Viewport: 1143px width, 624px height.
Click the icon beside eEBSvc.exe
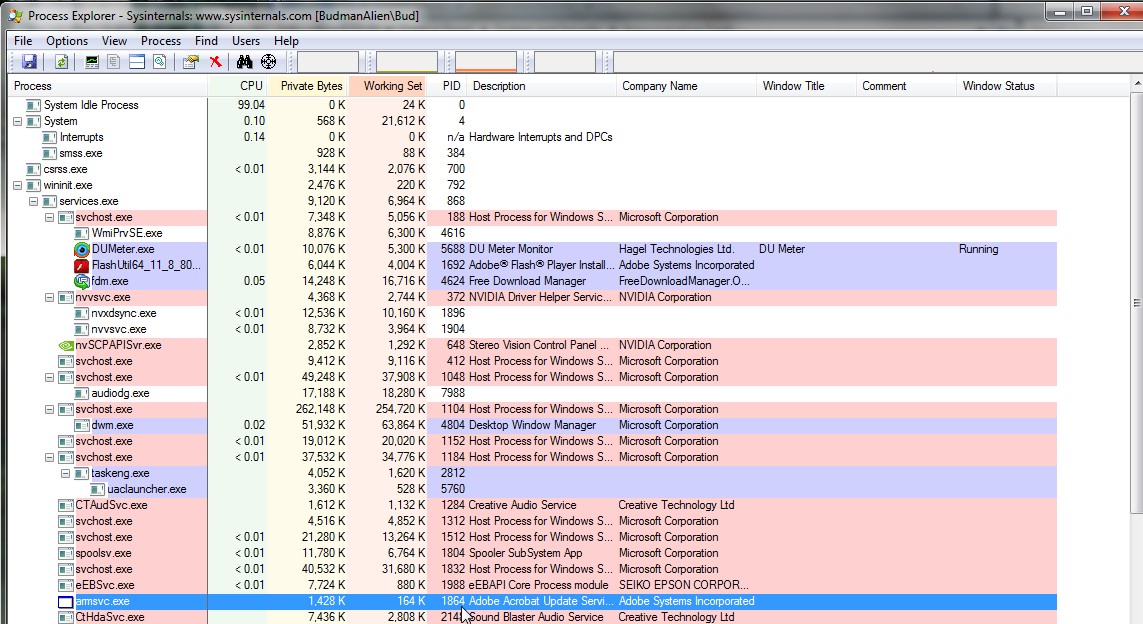pos(66,586)
